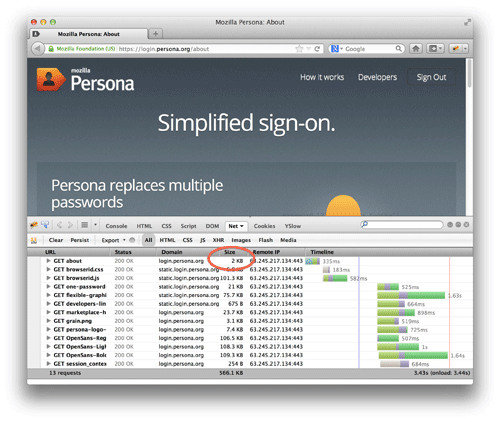This screenshot has width=500, height=422.
Task: Open the How it works link
Action: coord(322,77)
